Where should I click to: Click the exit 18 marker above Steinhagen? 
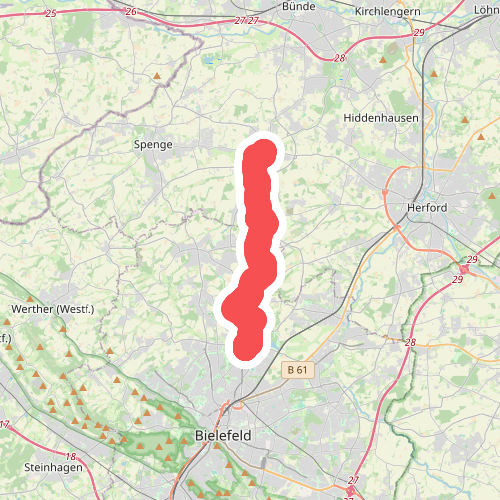(71, 456)
